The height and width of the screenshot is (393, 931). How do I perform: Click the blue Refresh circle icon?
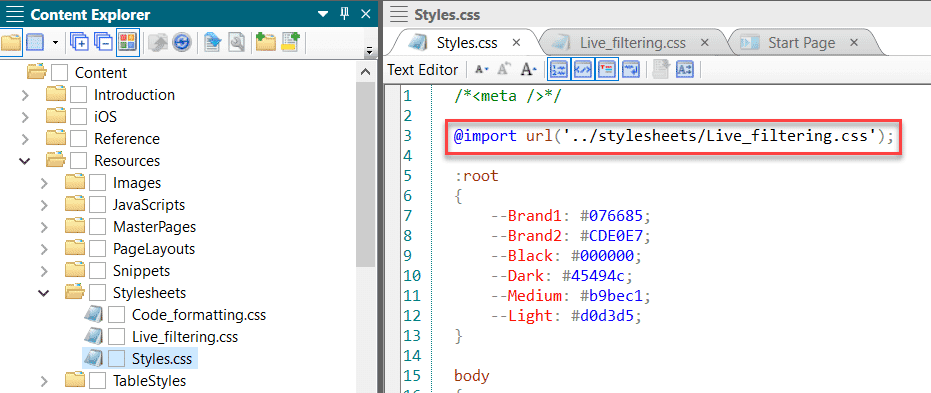[181, 42]
